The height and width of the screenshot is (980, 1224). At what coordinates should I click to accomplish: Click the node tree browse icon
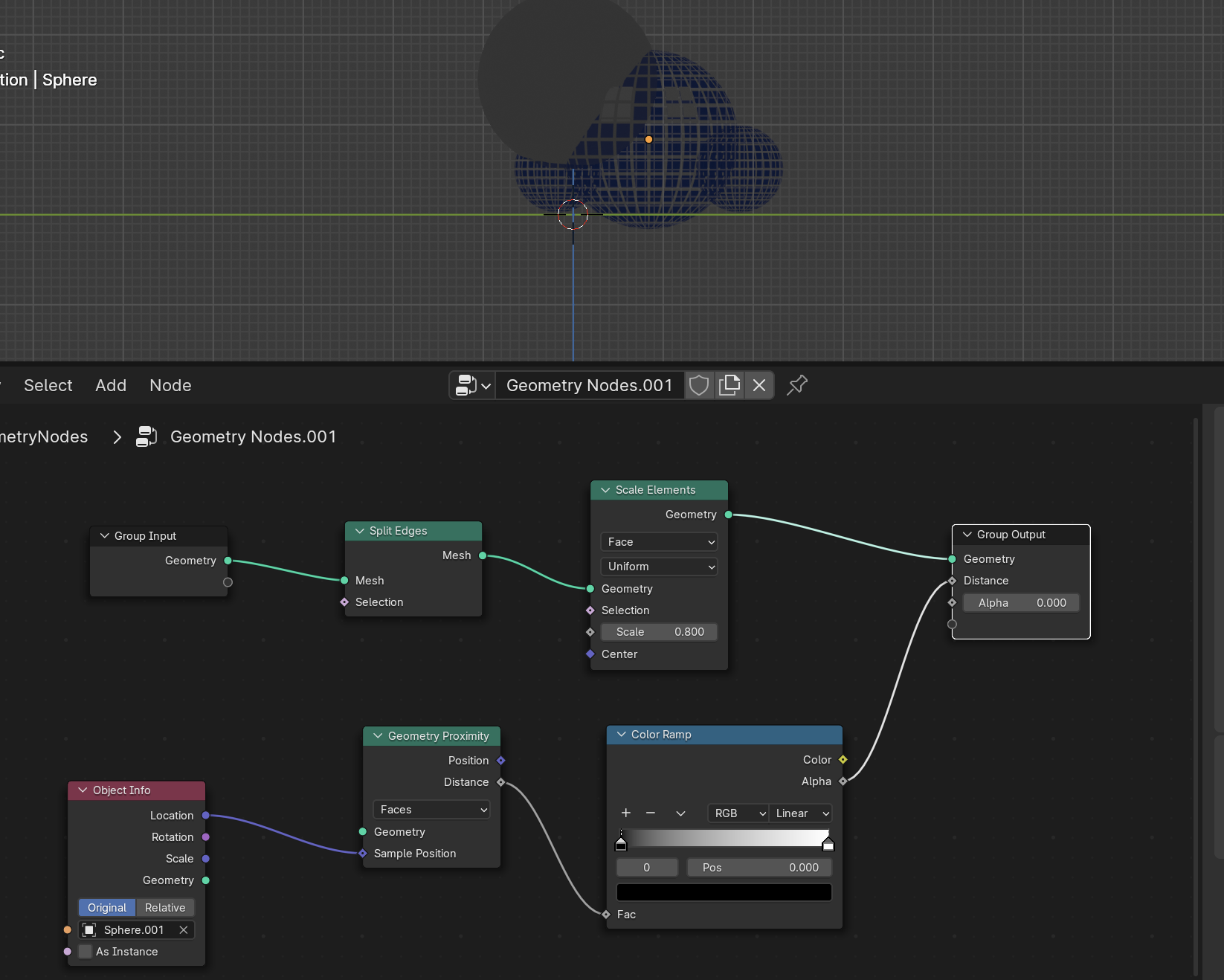click(x=472, y=385)
